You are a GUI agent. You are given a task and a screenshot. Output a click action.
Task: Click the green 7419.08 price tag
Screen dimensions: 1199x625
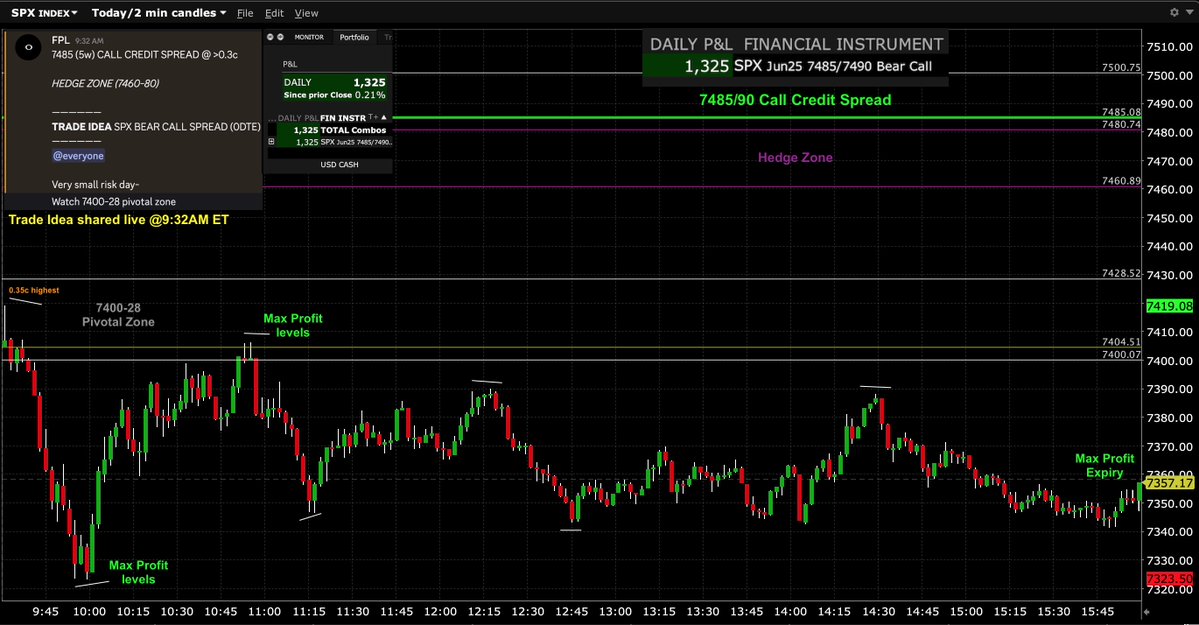(x=1169, y=306)
